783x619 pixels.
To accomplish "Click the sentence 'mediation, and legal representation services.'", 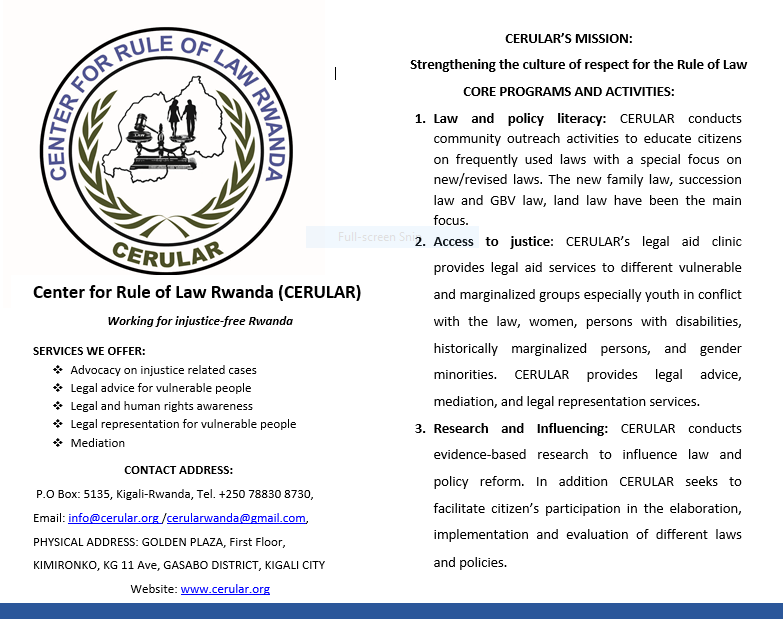I will click(567, 402).
